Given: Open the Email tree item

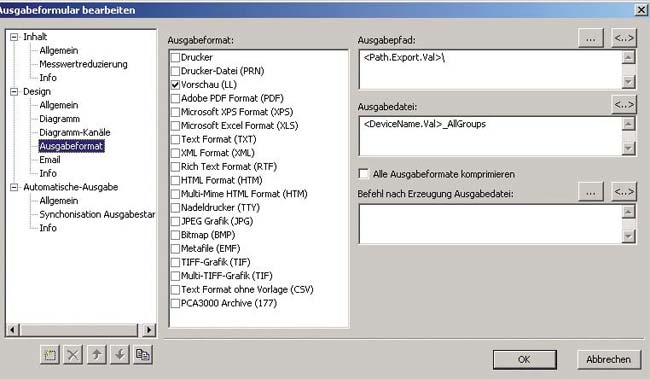Looking at the screenshot, I should point(50,160).
